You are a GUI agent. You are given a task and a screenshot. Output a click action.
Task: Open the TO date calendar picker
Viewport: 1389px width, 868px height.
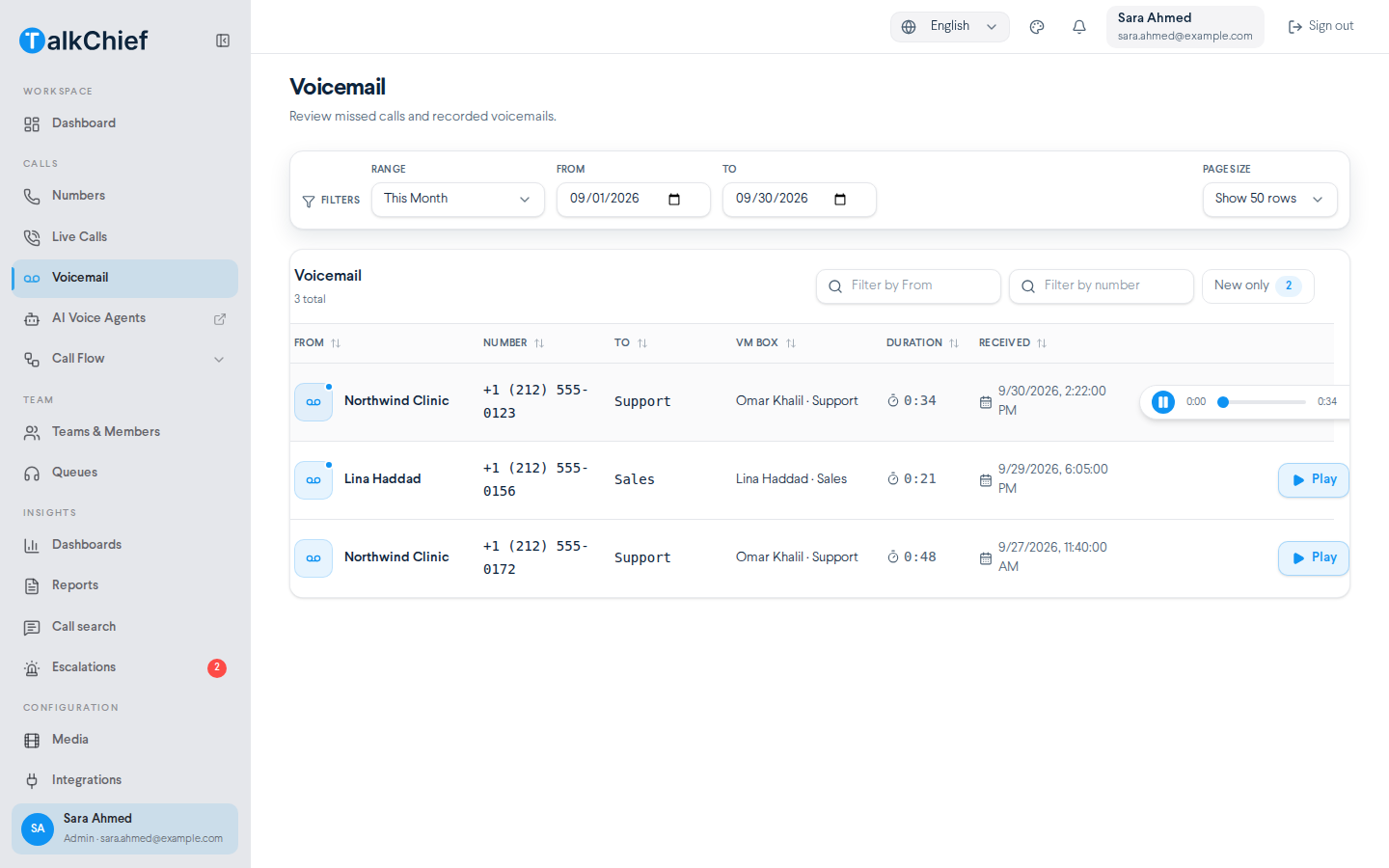point(840,200)
